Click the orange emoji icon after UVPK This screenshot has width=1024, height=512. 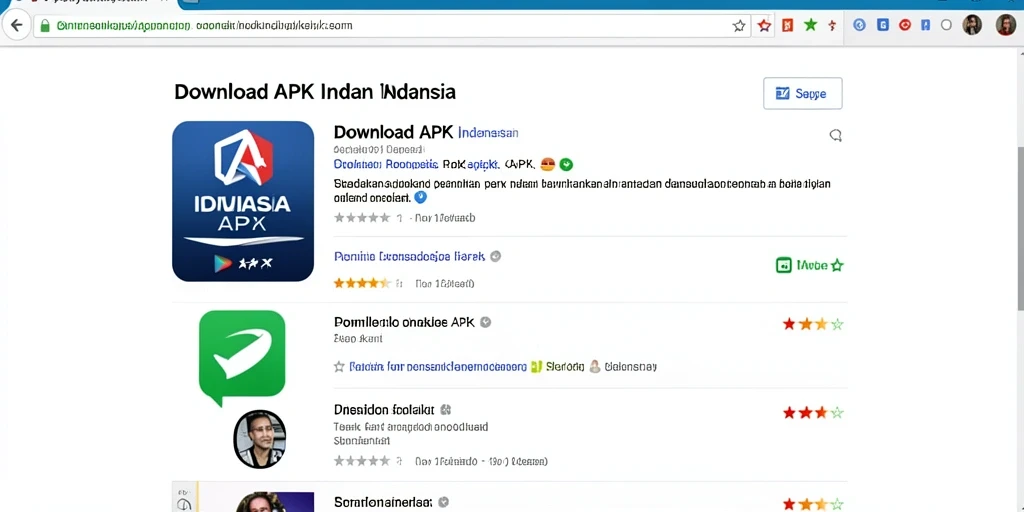coord(548,164)
